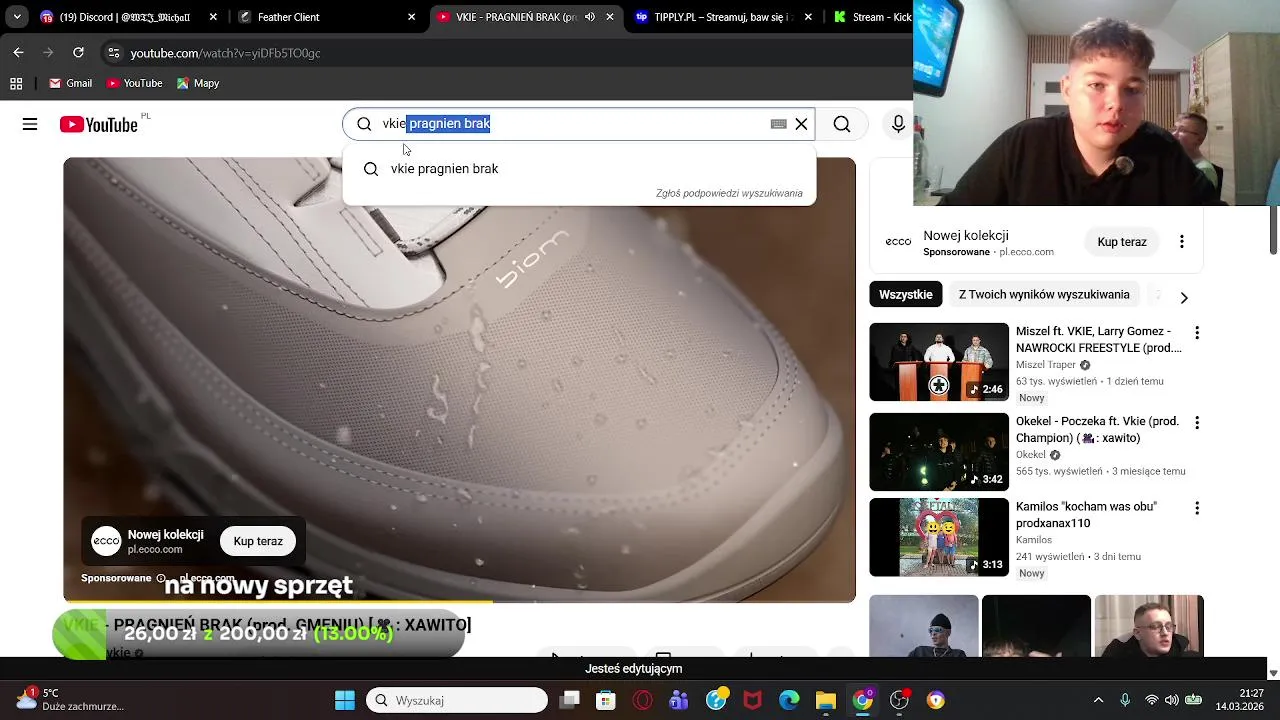Viewport: 1280px width, 720px height.
Task: Open Microsoft Store from the taskbar
Action: [606, 700]
